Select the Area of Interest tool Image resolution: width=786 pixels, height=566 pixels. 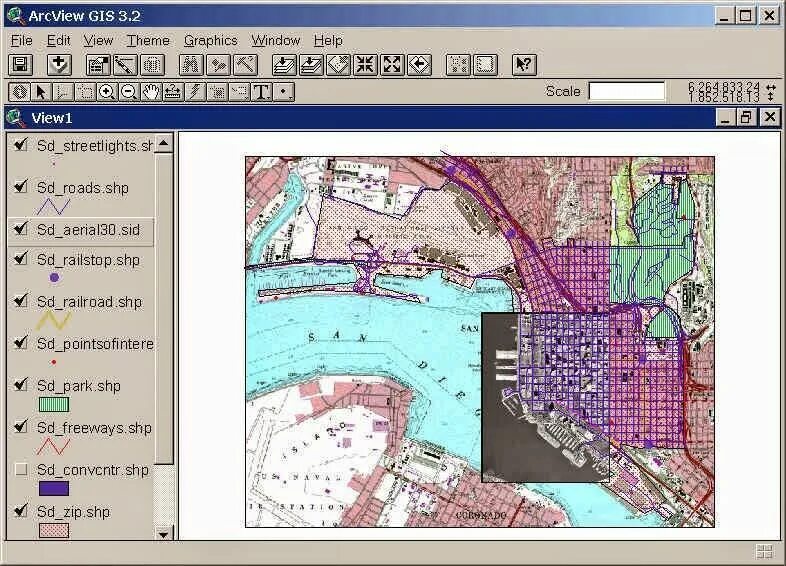click(x=217, y=92)
